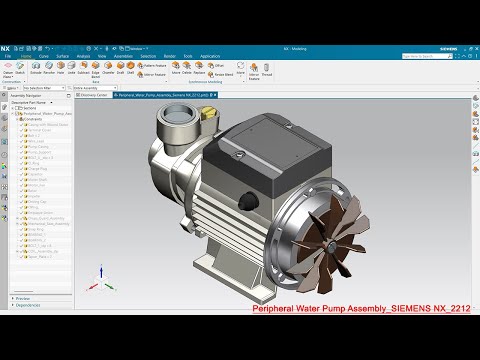Image resolution: width=480 pixels, height=360 pixels.
Task: Expand the Dependencies section
Action: coord(13,305)
